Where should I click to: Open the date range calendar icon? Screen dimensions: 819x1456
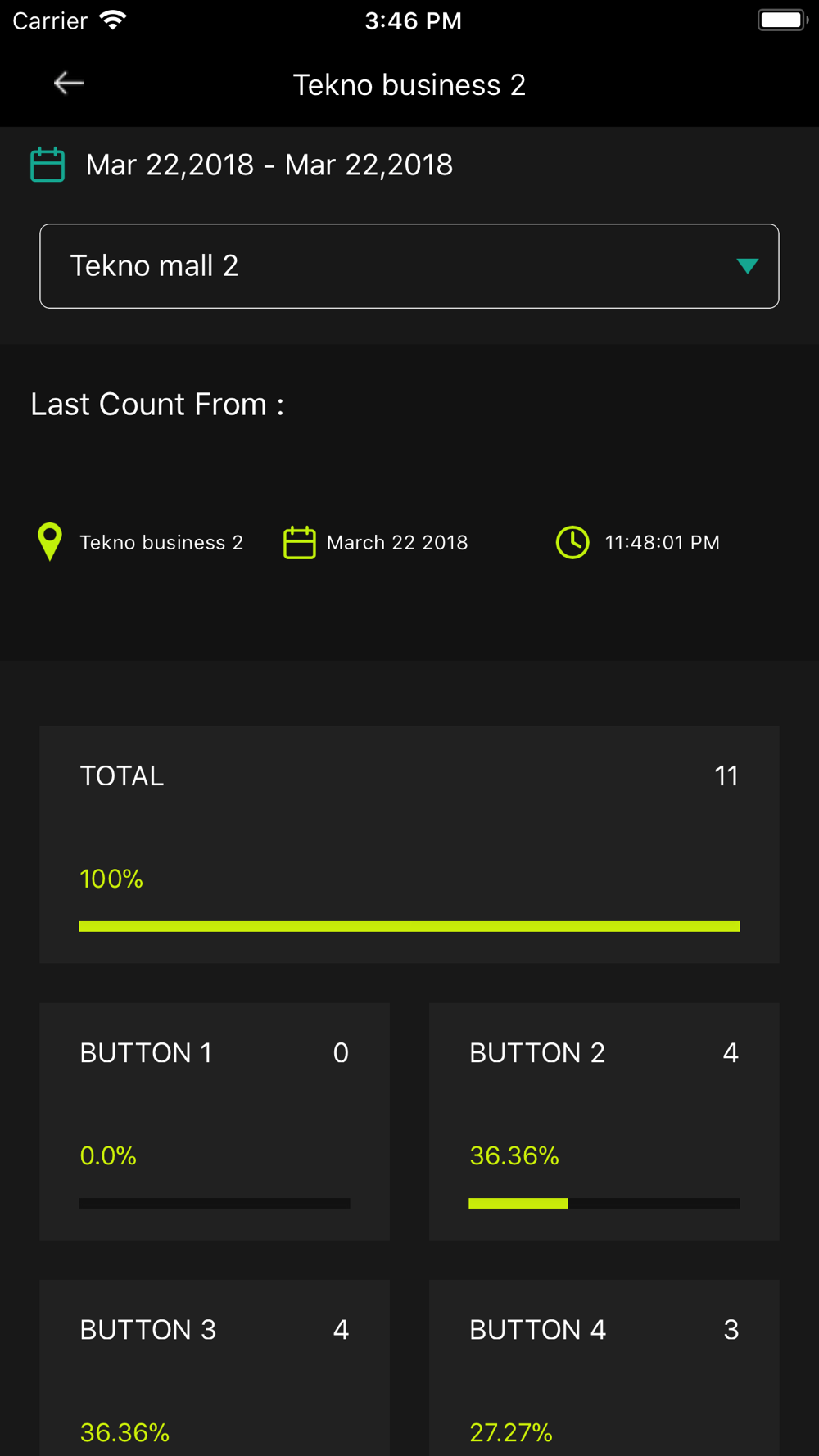48,165
